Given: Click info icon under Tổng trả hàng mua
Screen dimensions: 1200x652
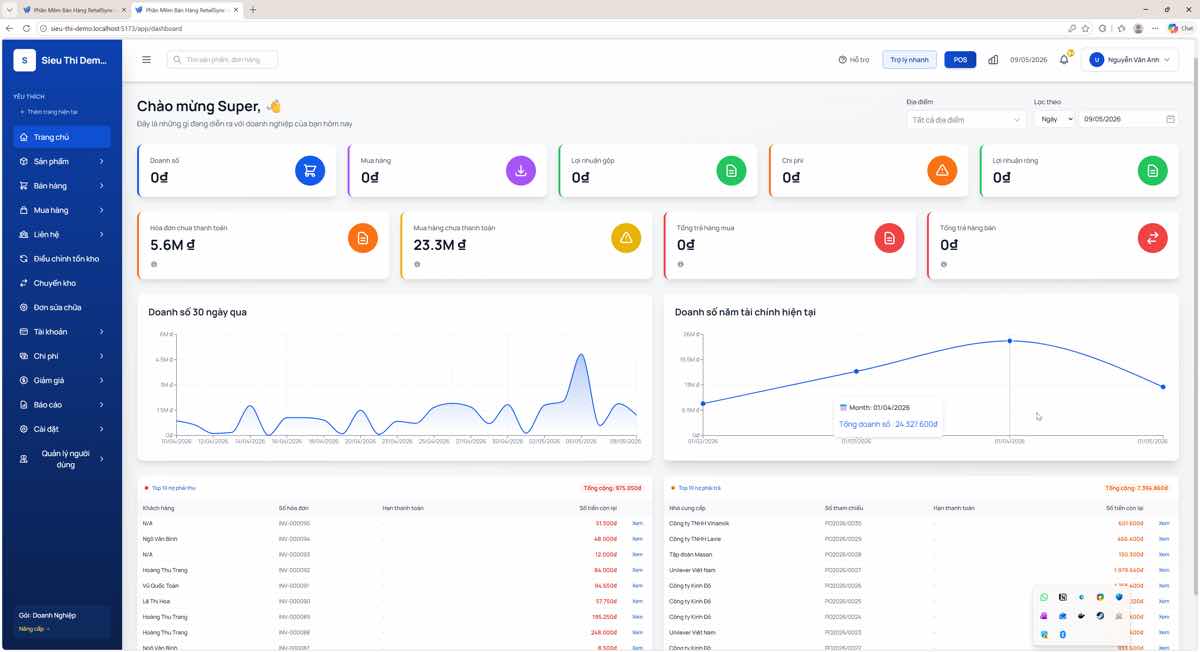Looking at the screenshot, I should 680,264.
